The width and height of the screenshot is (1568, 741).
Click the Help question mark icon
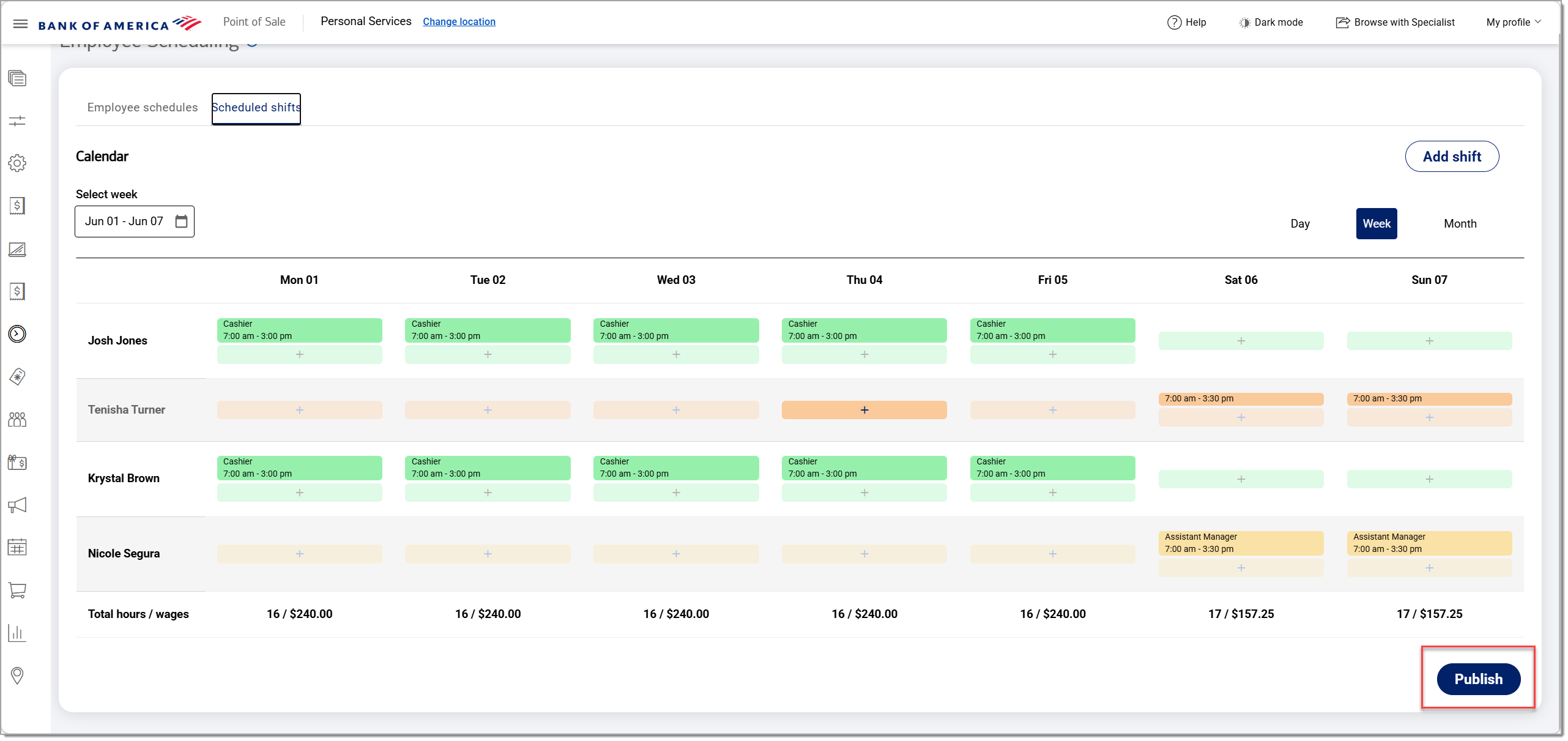[1174, 23]
